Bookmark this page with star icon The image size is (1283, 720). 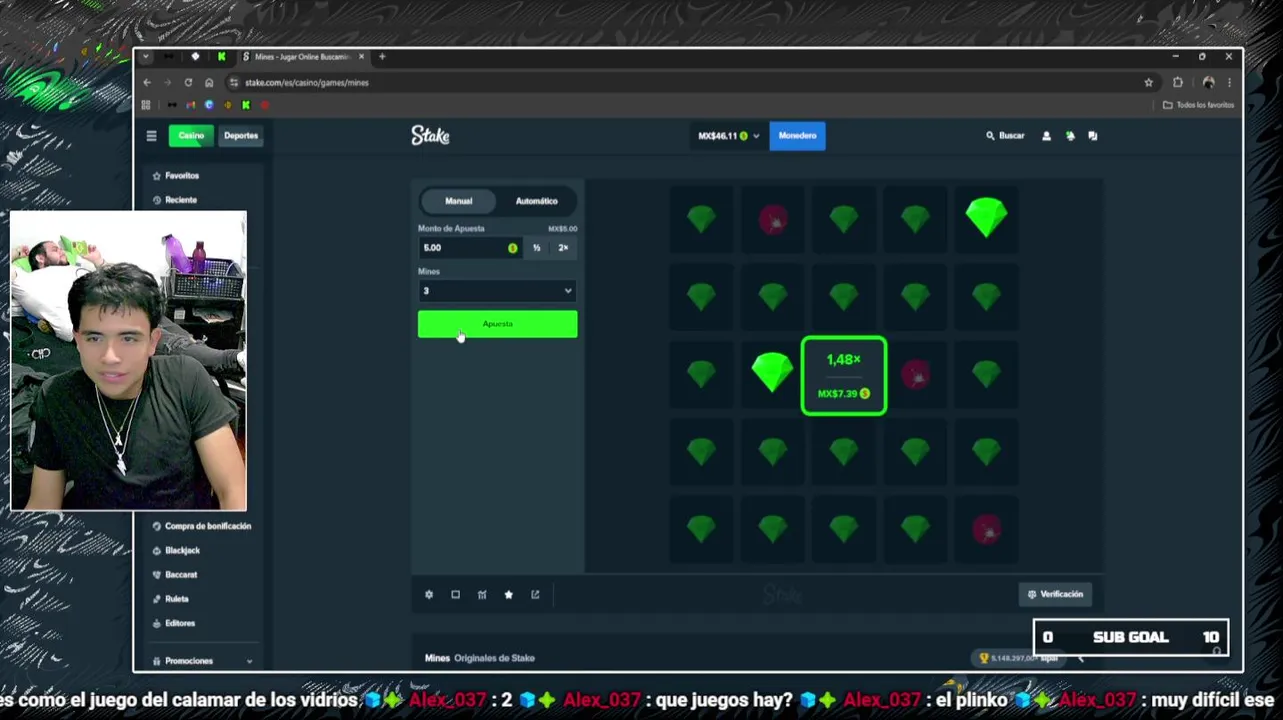coord(1149,82)
